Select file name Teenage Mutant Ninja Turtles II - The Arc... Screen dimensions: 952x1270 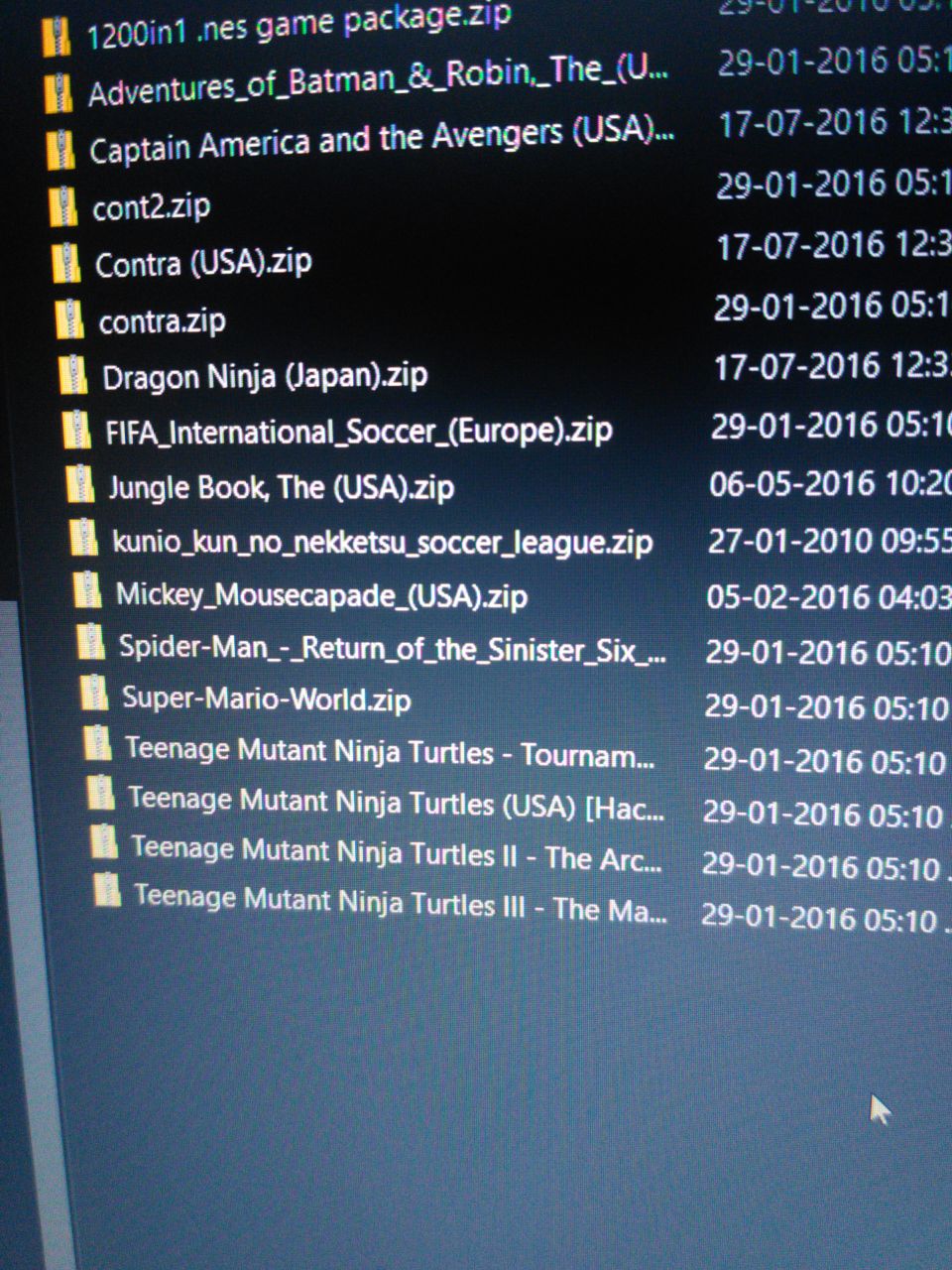[397, 853]
